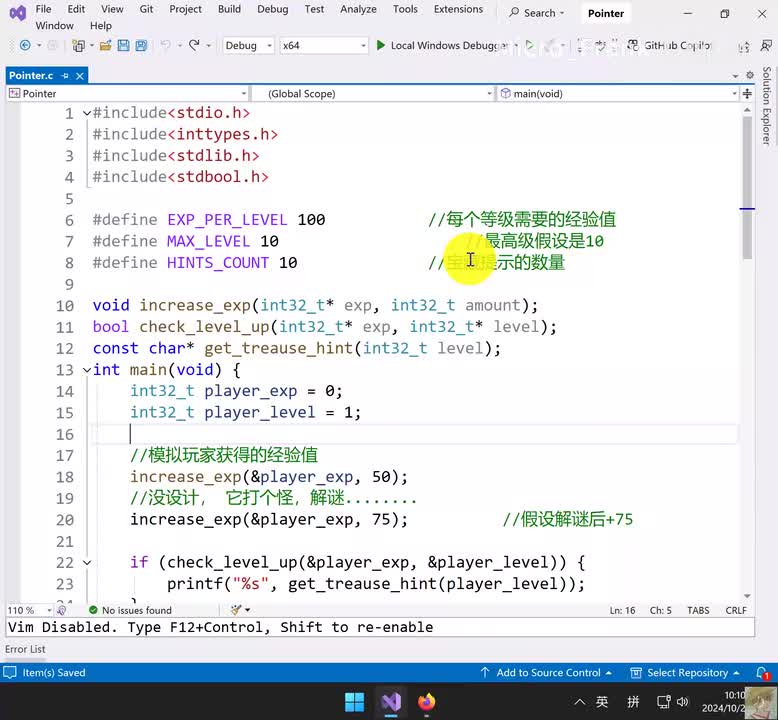Viewport: 778px width, 720px height.
Task: Close the Pointer.c tab with X
Action: click(79, 76)
